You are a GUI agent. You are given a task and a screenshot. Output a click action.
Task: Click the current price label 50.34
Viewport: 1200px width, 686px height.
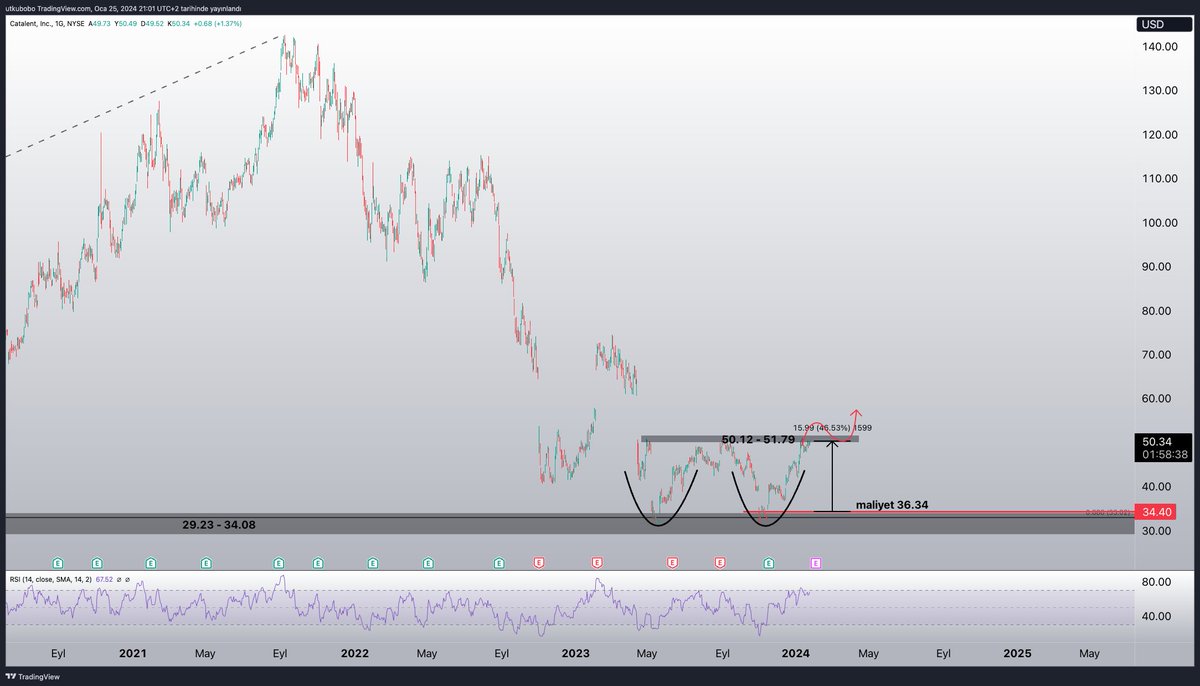click(x=1159, y=440)
